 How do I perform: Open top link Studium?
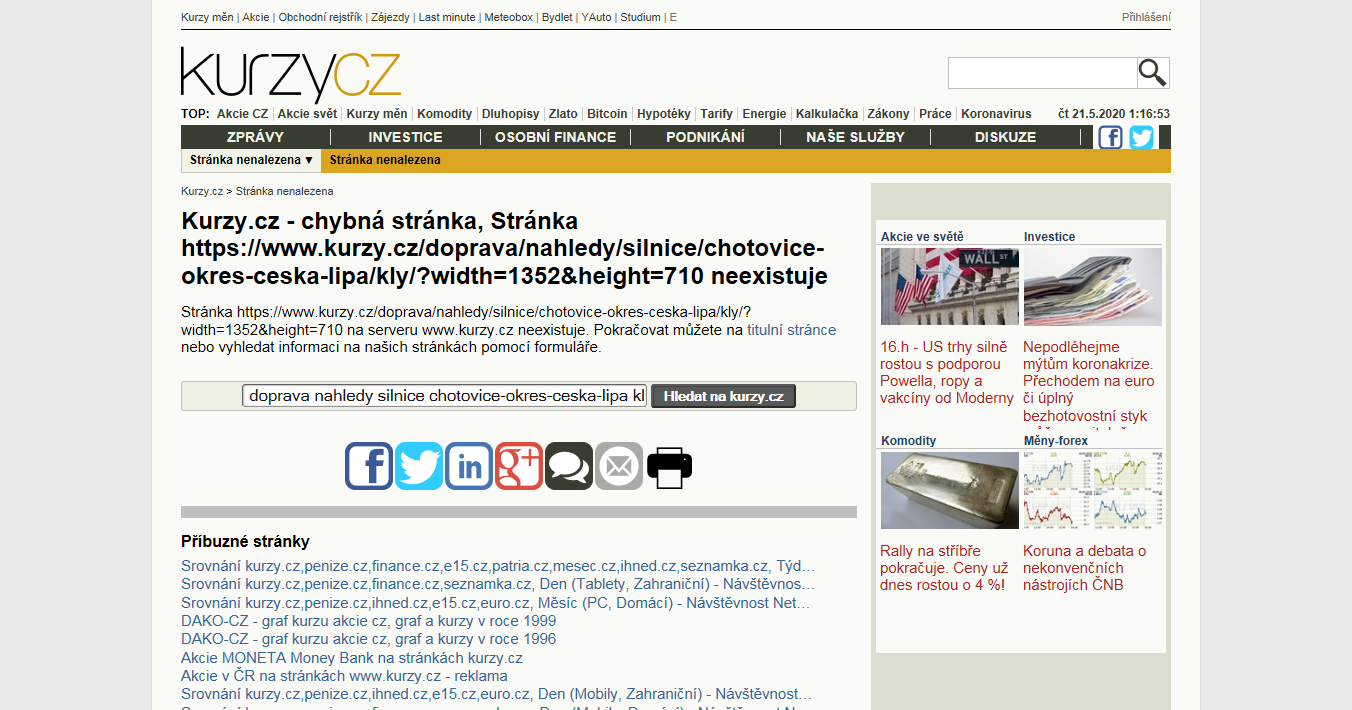click(640, 17)
